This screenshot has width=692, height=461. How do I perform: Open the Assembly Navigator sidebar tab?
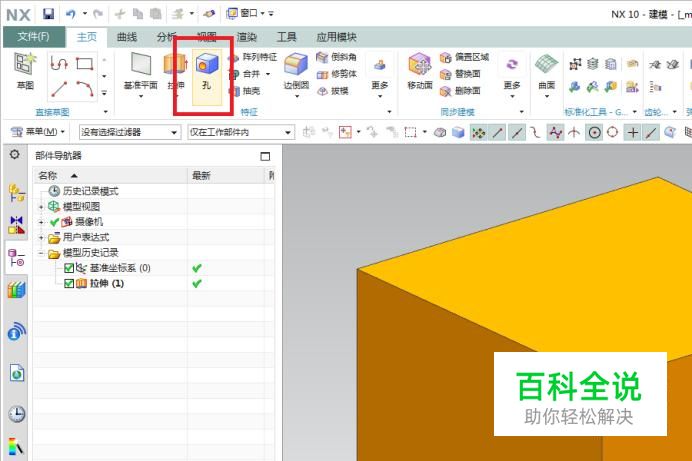(x=17, y=193)
